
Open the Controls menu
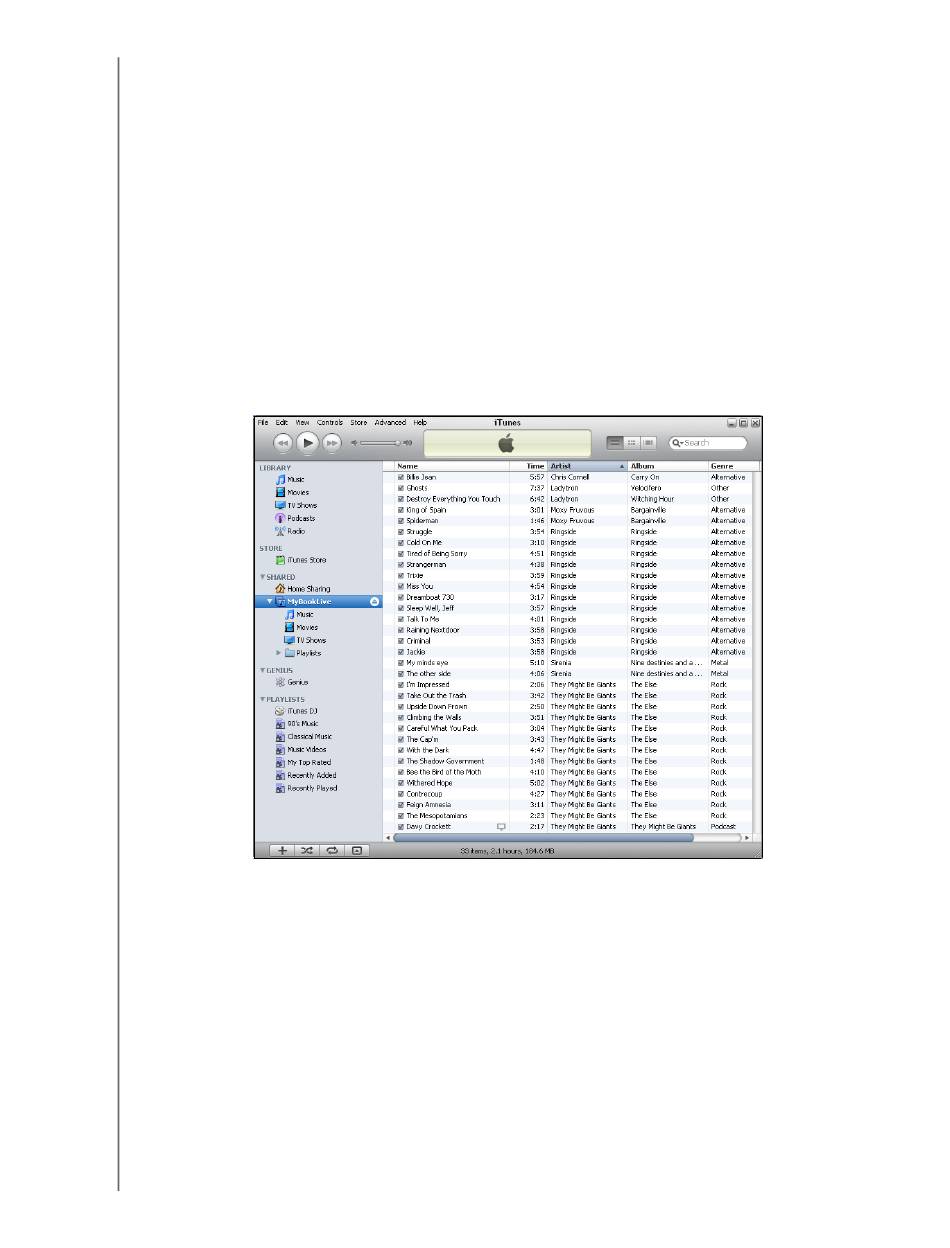click(330, 423)
